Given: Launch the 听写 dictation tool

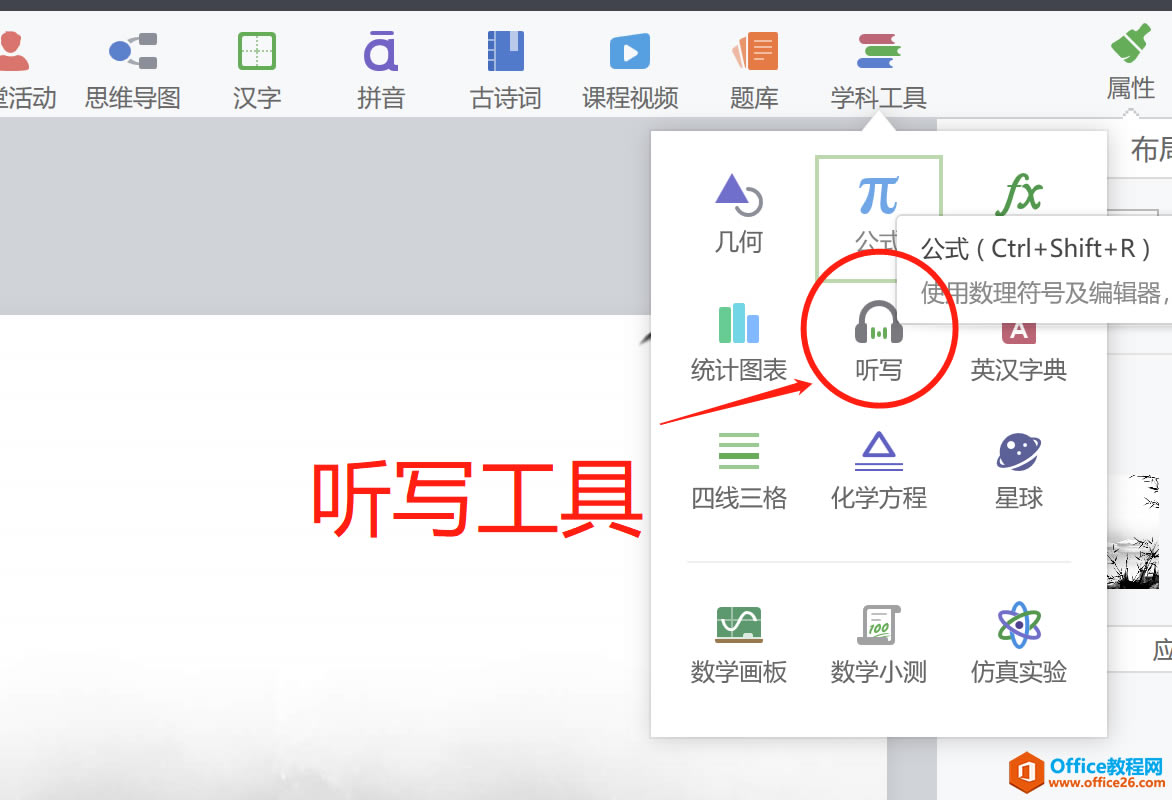Looking at the screenshot, I should point(879,343).
